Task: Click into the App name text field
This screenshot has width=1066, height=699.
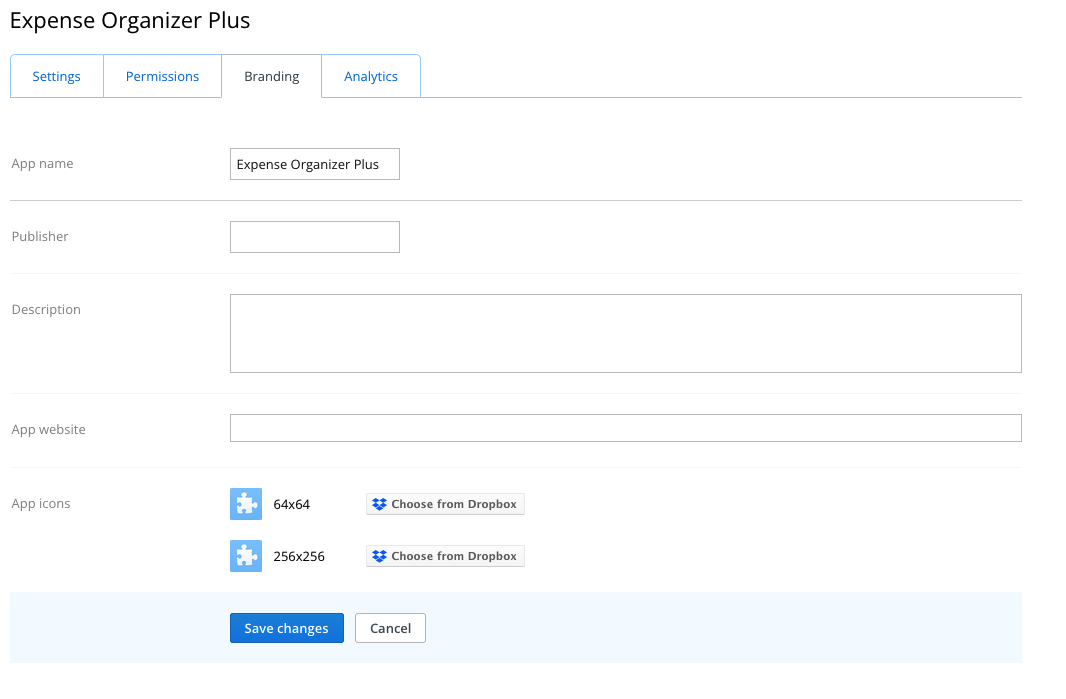Action: click(x=314, y=164)
